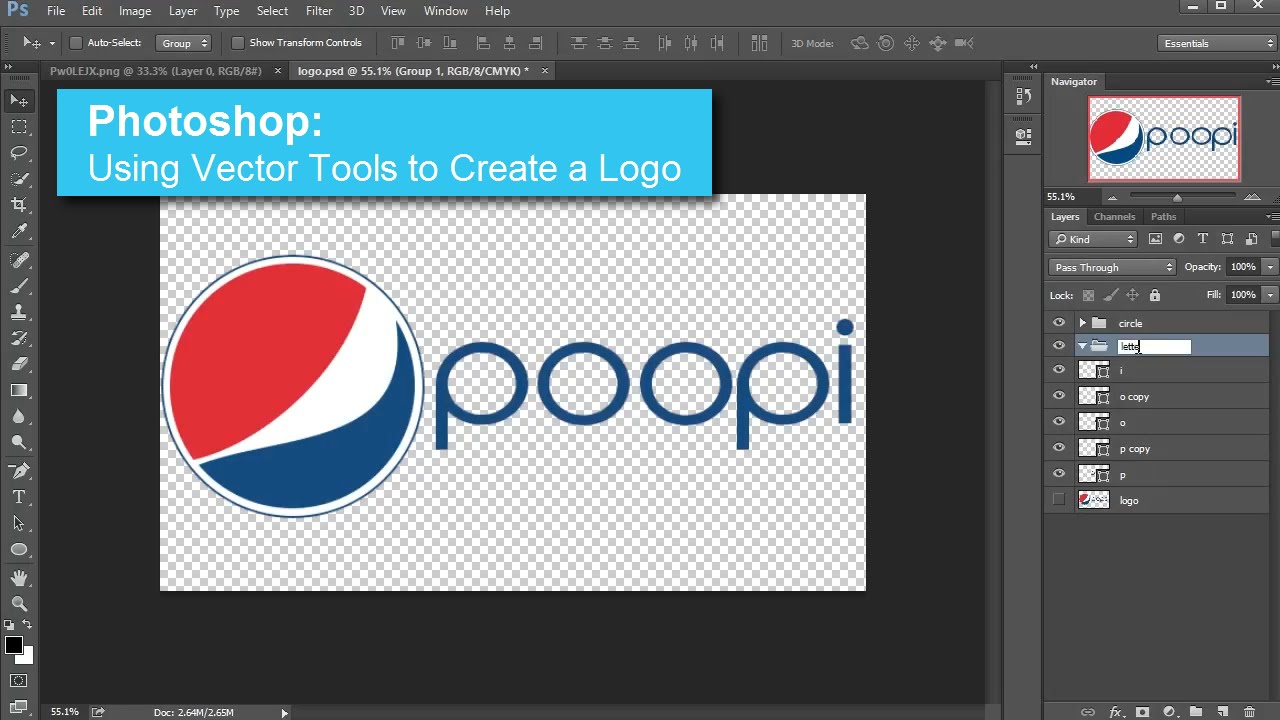Open the Kind filter dropdown in Layers panel
The height and width of the screenshot is (720, 1280).
click(1092, 239)
